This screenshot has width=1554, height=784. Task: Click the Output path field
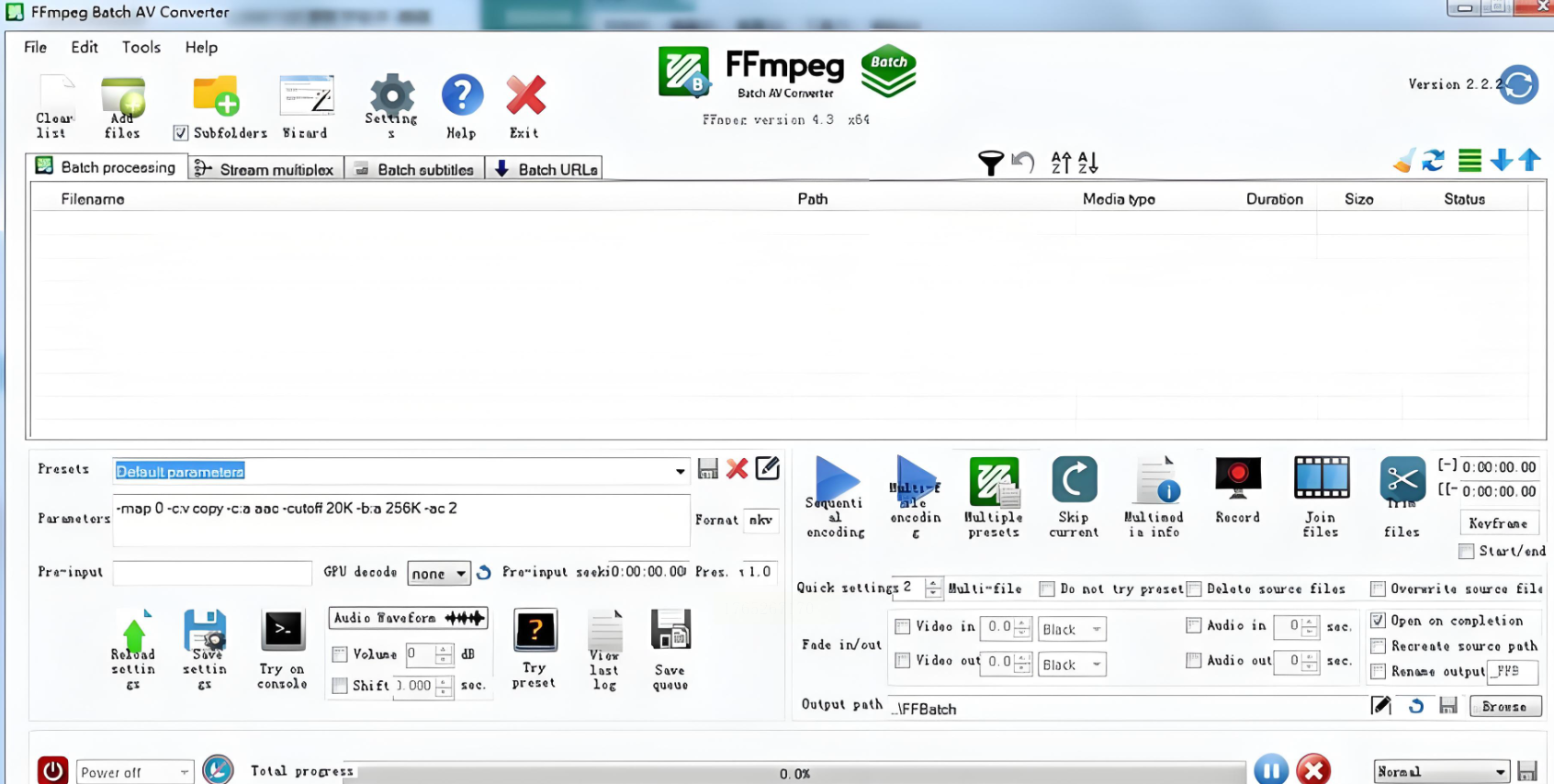coord(1128,708)
